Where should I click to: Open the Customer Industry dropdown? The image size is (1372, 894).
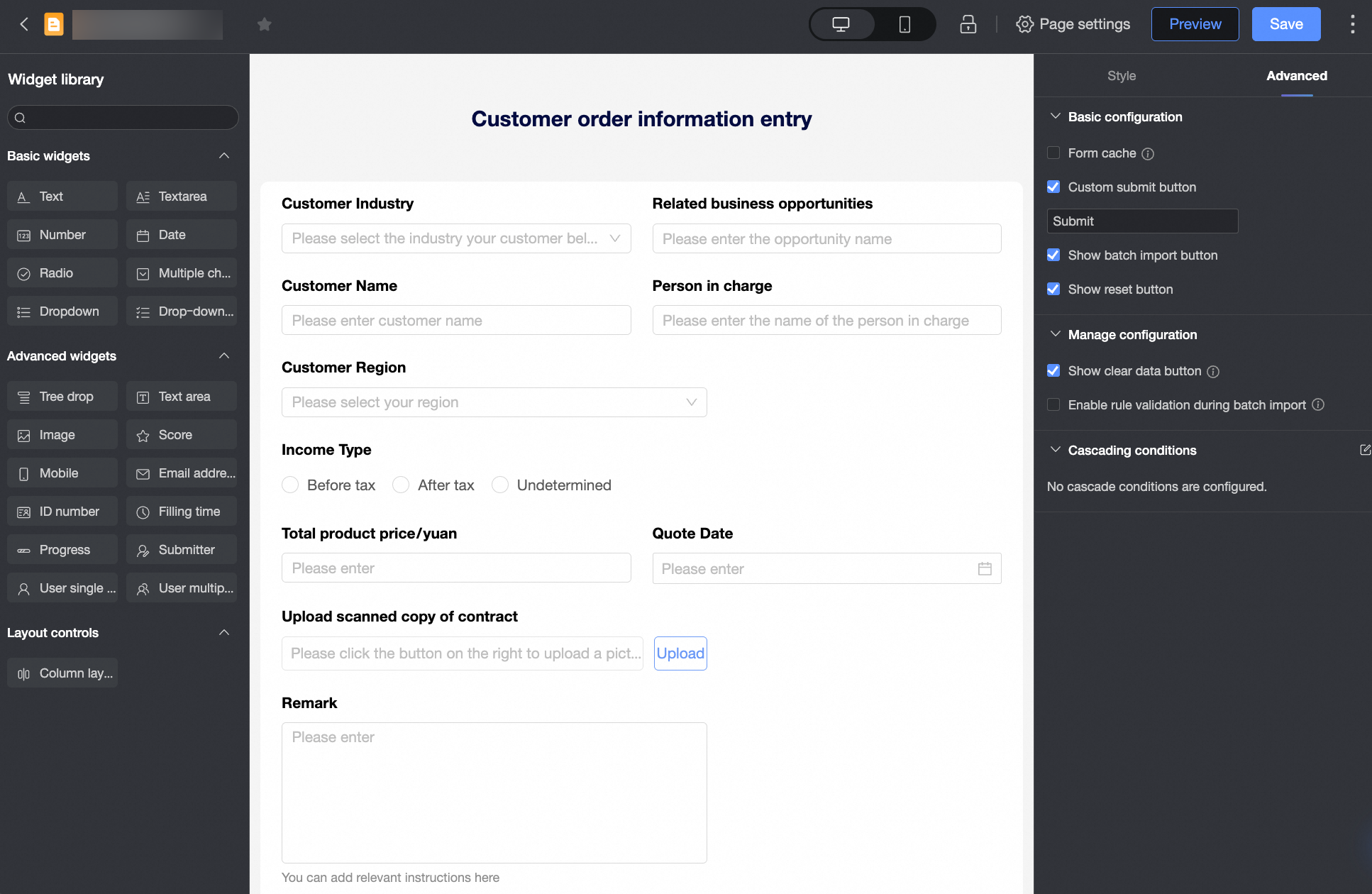456,239
